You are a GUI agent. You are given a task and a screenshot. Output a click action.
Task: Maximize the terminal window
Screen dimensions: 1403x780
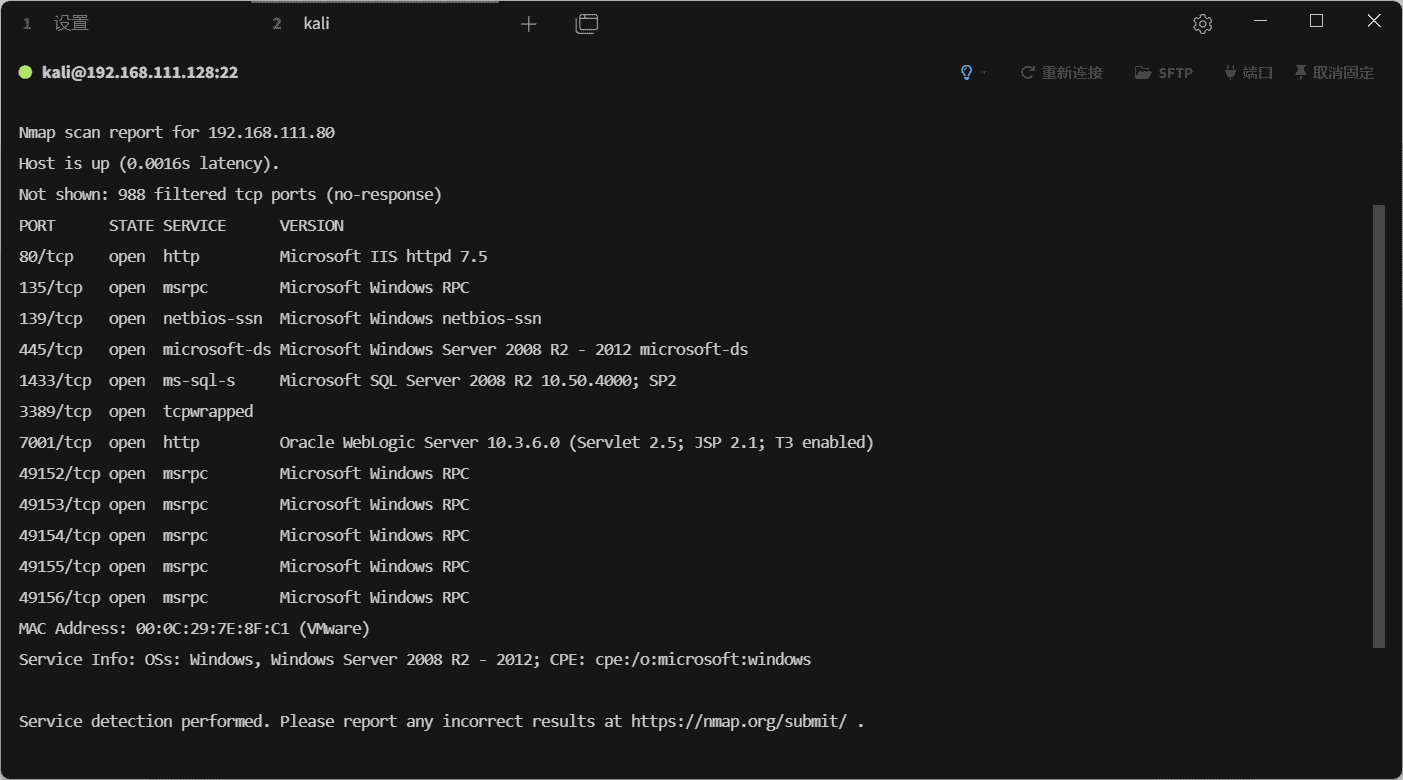(x=1317, y=21)
